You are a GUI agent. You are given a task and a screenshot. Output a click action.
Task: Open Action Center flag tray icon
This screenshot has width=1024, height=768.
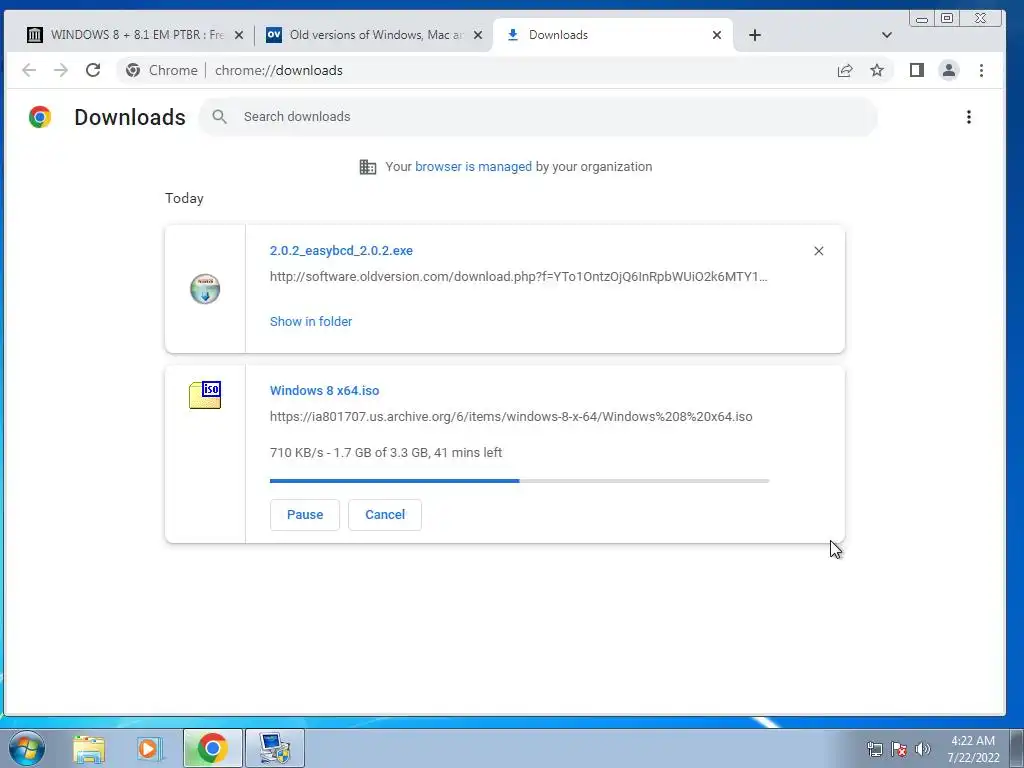tap(899, 749)
